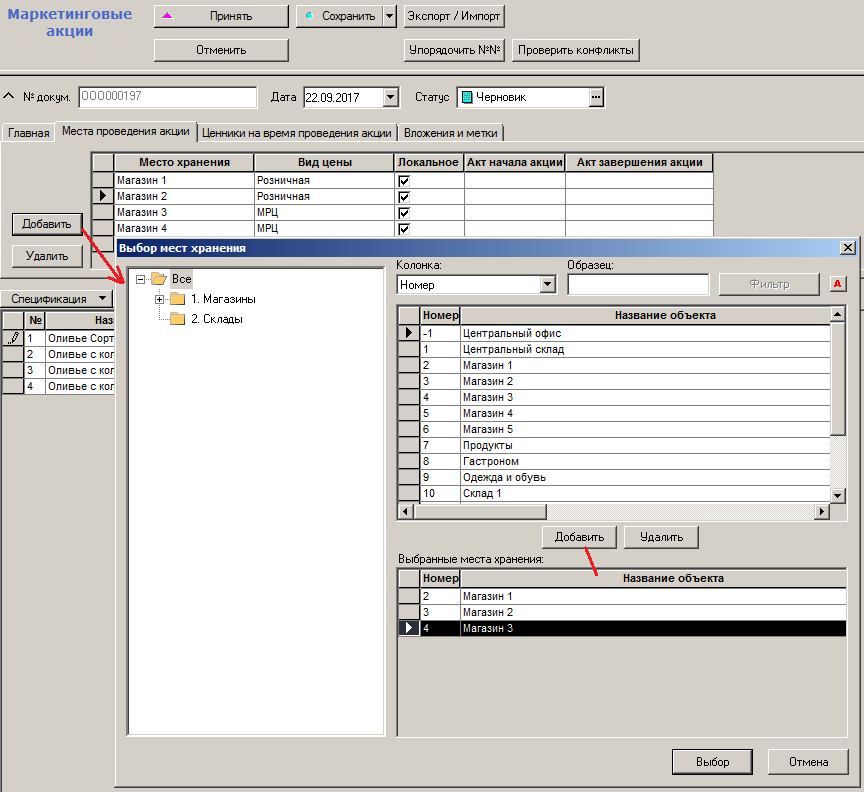The height and width of the screenshot is (792, 864).
Task: Collapse the Все tree node
Action: 141,279
